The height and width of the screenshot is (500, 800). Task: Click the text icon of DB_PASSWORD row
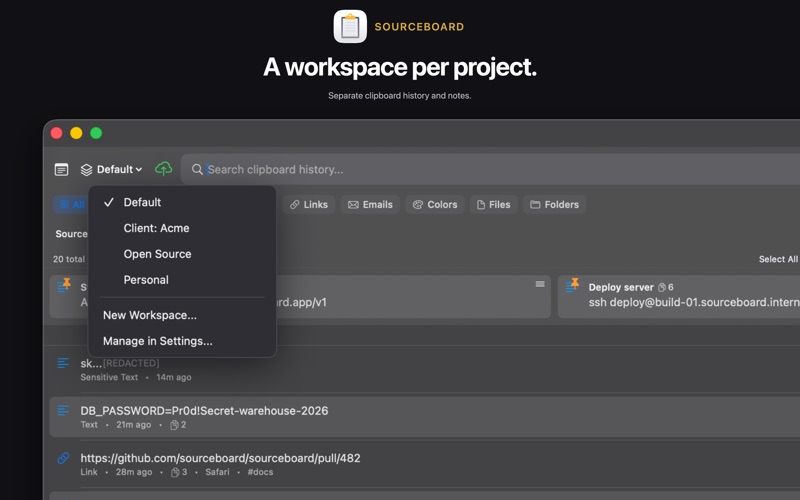point(63,411)
